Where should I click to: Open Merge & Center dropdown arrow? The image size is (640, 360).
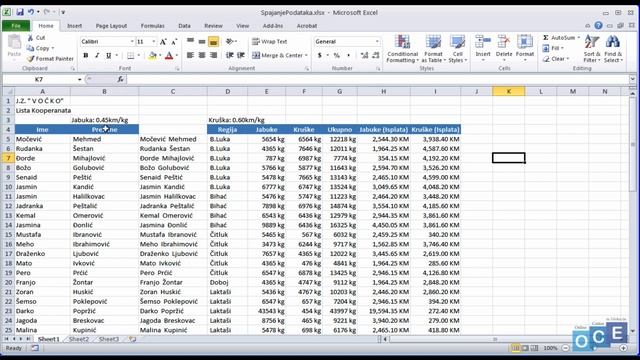click(x=306, y=55)
